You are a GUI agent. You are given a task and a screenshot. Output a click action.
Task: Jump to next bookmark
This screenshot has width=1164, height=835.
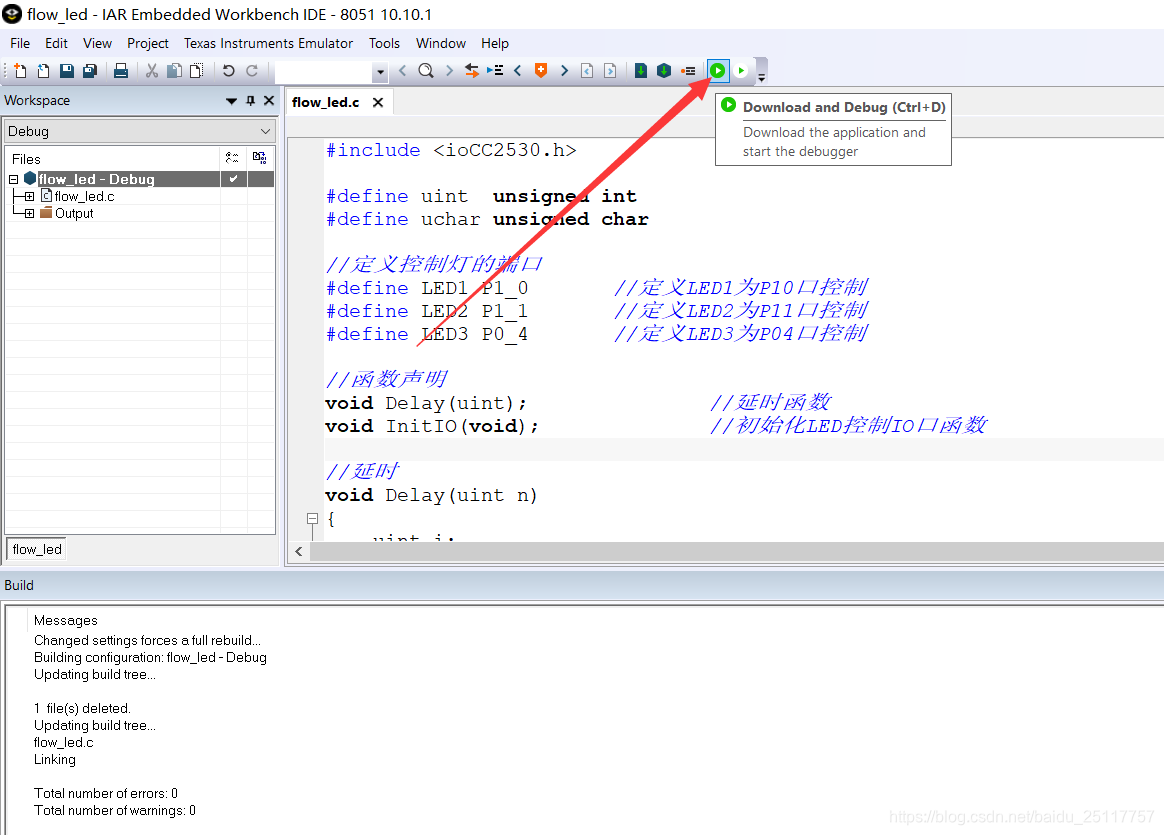[x=564, y=71]
